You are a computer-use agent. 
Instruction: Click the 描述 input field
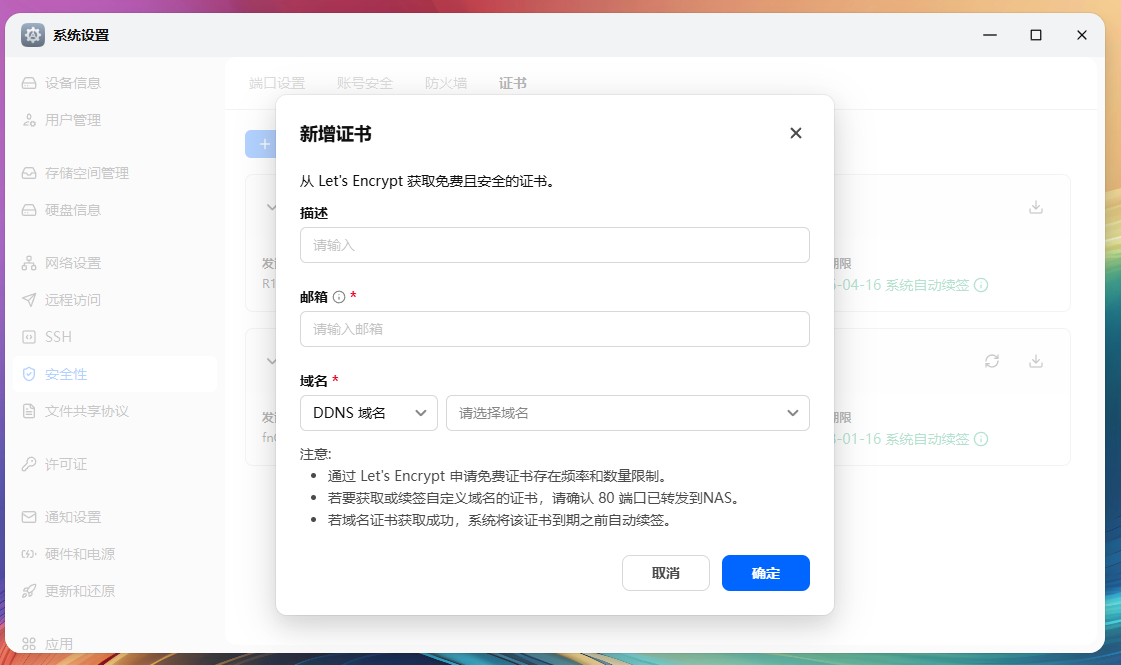[x=555, y=245]
